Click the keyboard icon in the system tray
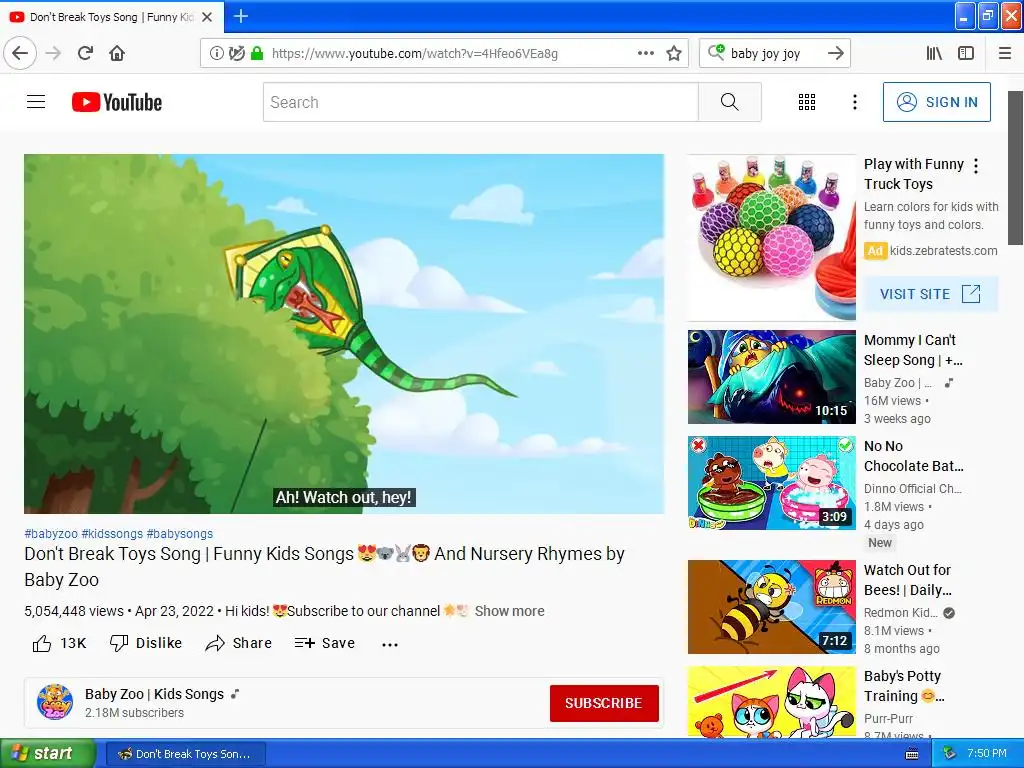Image resolution: width=1024 pixels, height=768 pixels. click(x=912, y=754)
